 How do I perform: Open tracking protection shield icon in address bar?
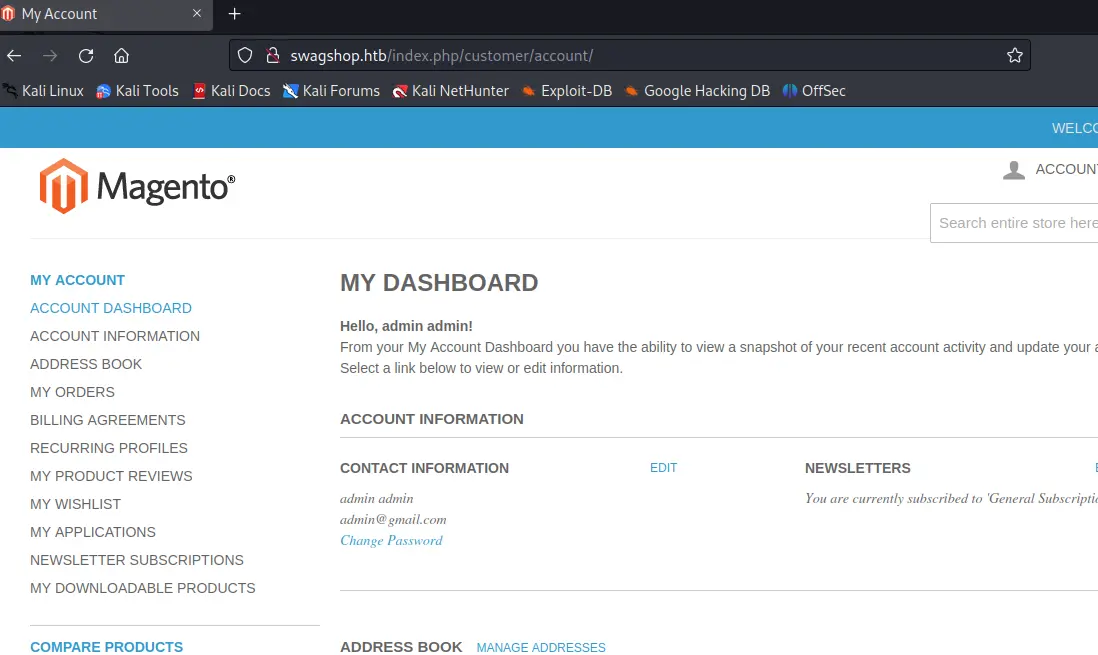pos(244,55)
